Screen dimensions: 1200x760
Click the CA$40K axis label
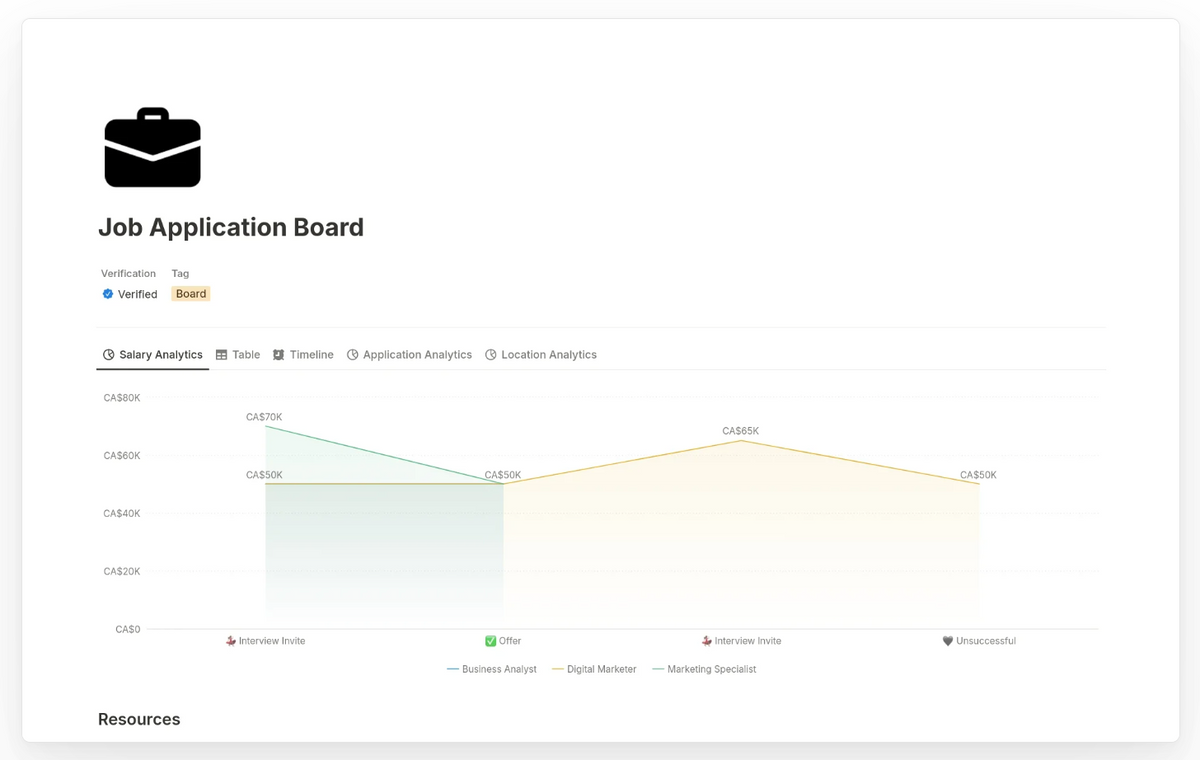pos(122,514)
